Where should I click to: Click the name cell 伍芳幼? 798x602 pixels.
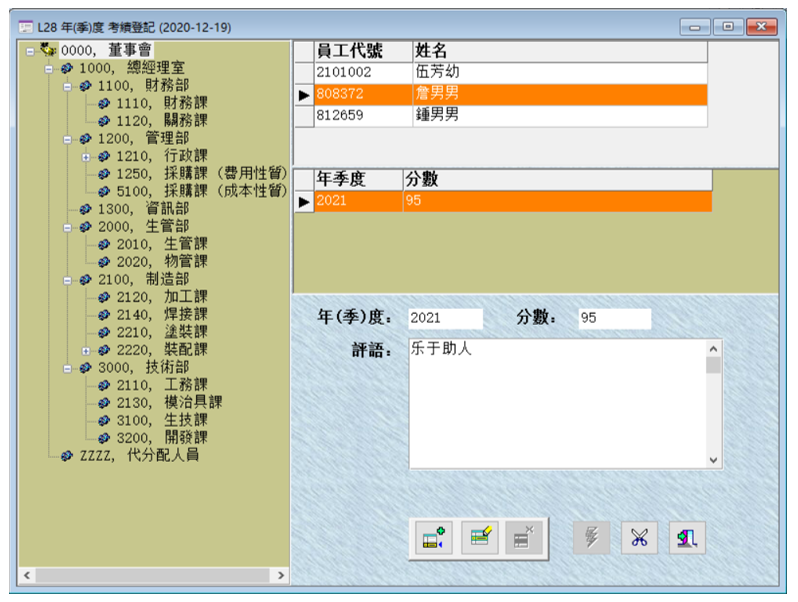[x=560, y=72]
